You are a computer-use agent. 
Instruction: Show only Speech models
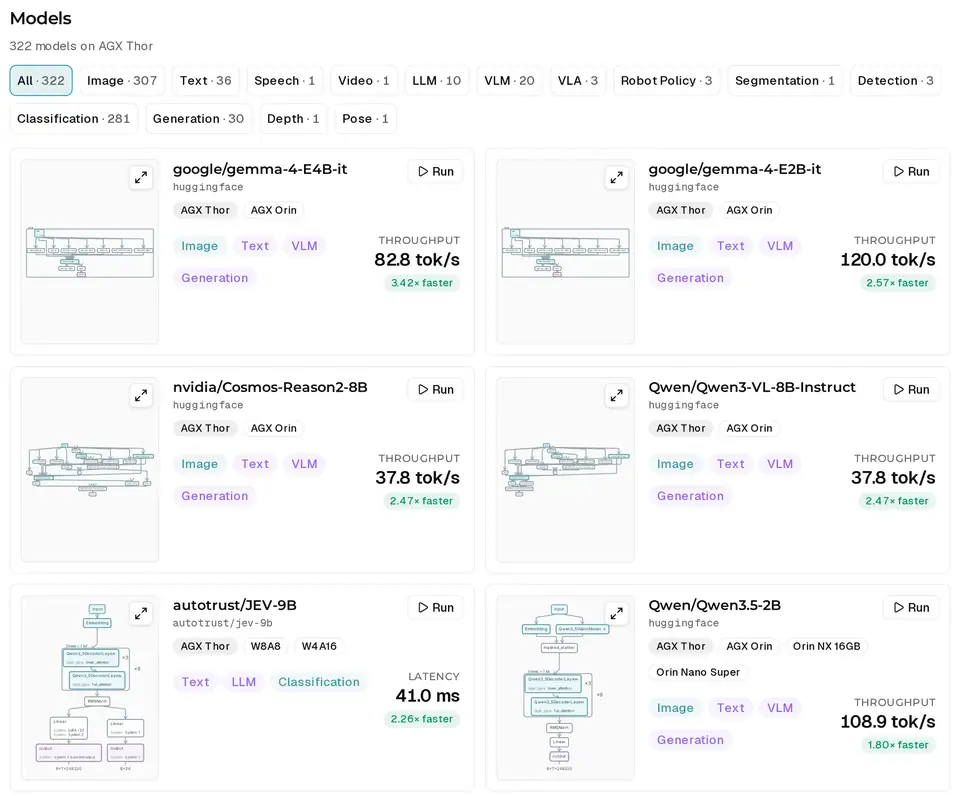tap(285, 81)
